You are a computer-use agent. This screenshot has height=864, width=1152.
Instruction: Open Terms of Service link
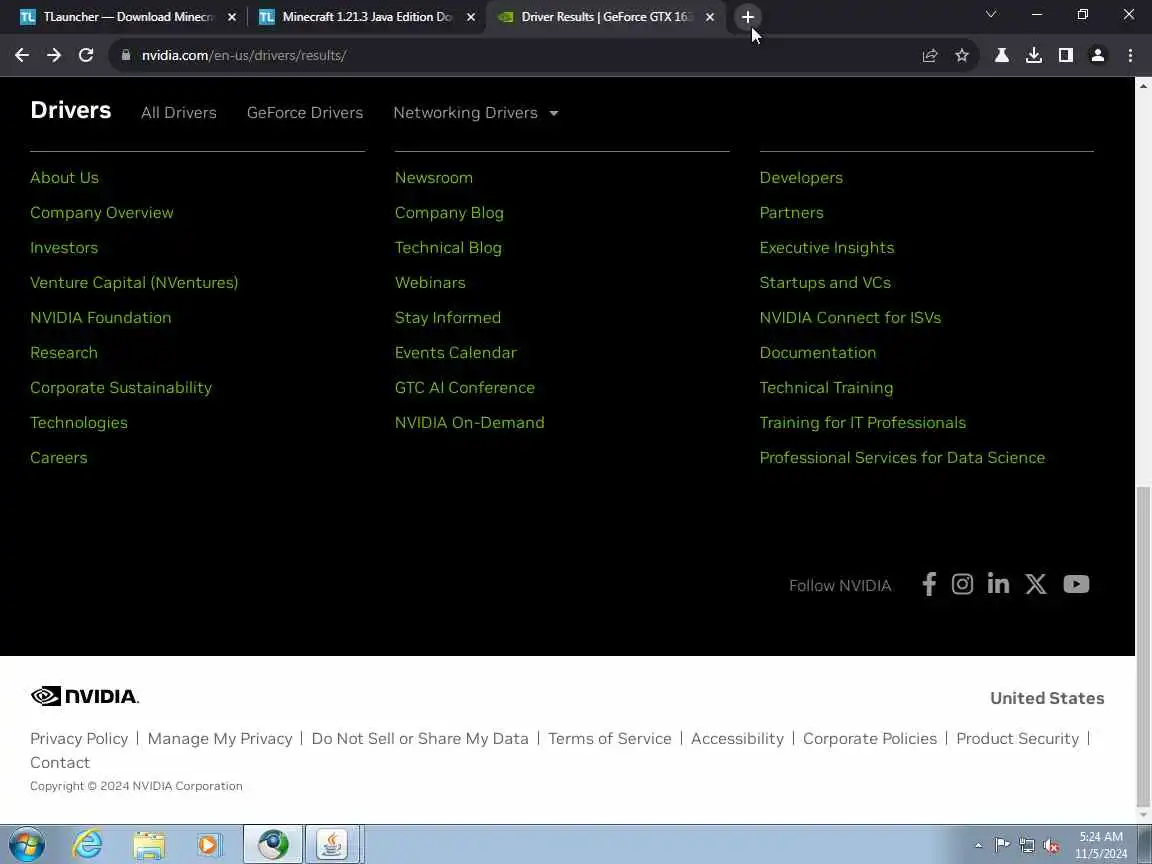pyautogui.click(x=610, y=738)
